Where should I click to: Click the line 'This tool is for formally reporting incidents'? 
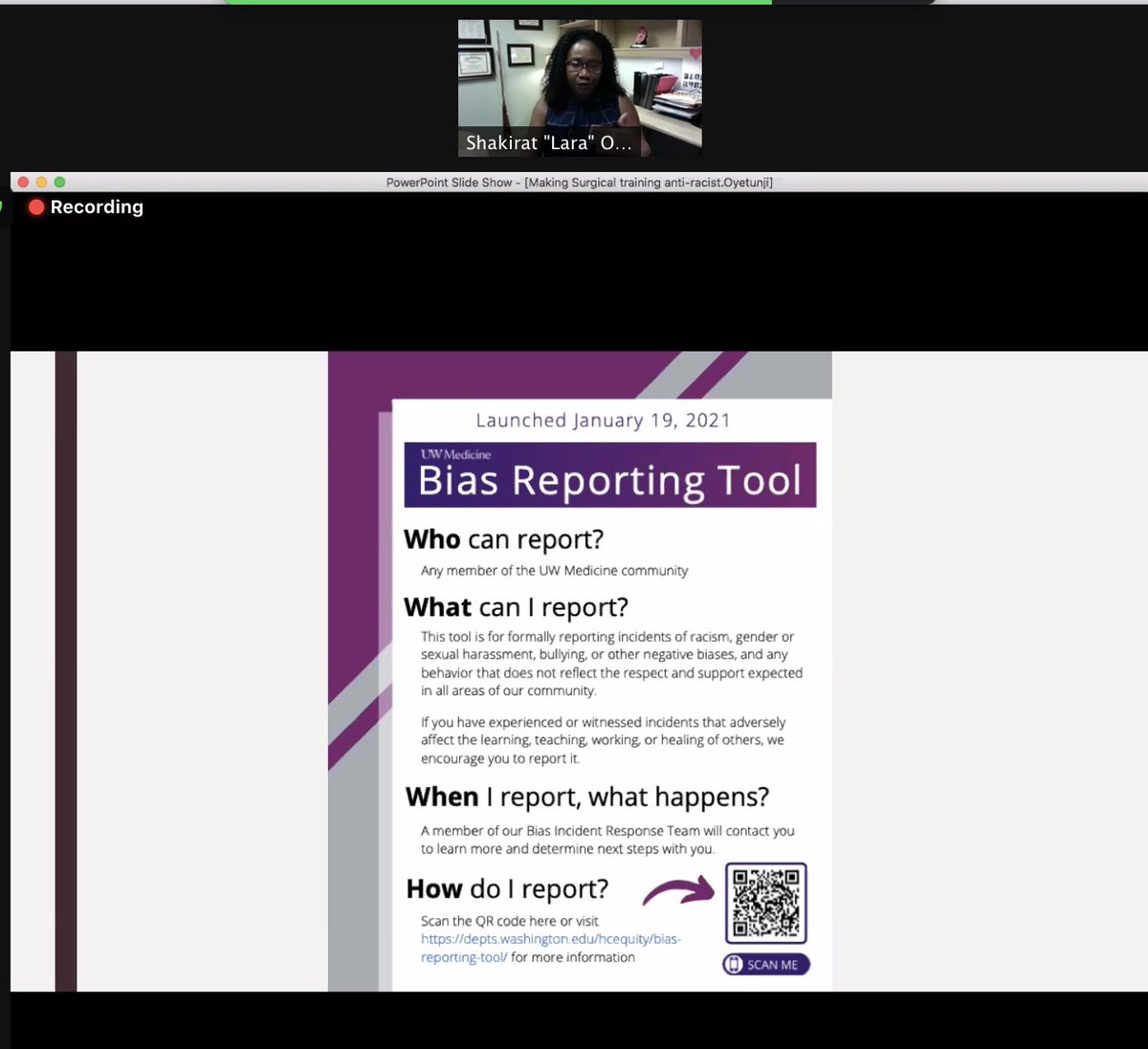pyautogui.click(x=607, y=636)
